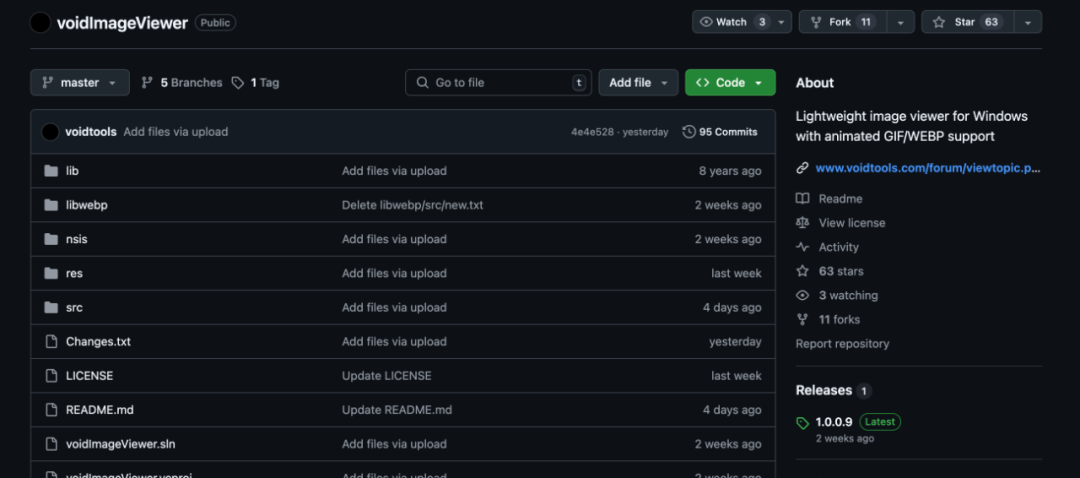Click the Watch button
The width and height of the screenshot is (1080, 478).
(x=732, y=22)
